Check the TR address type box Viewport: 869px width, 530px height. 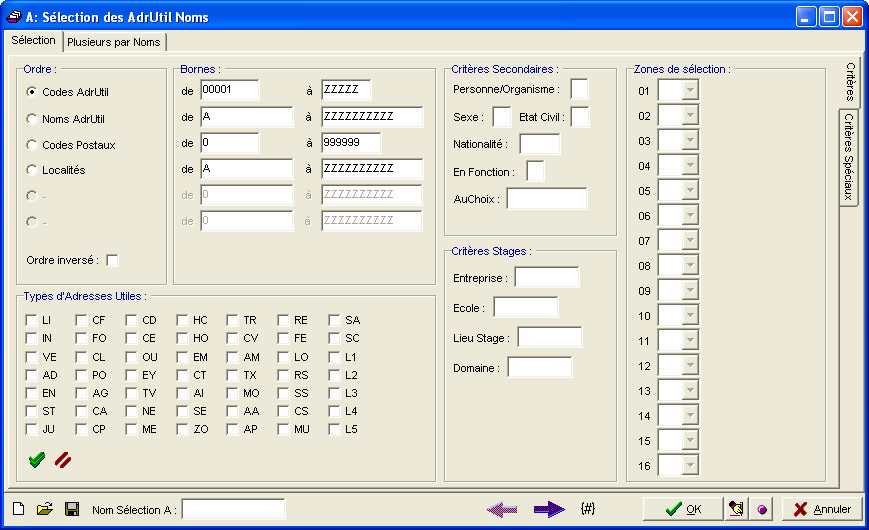pos(232,320)
